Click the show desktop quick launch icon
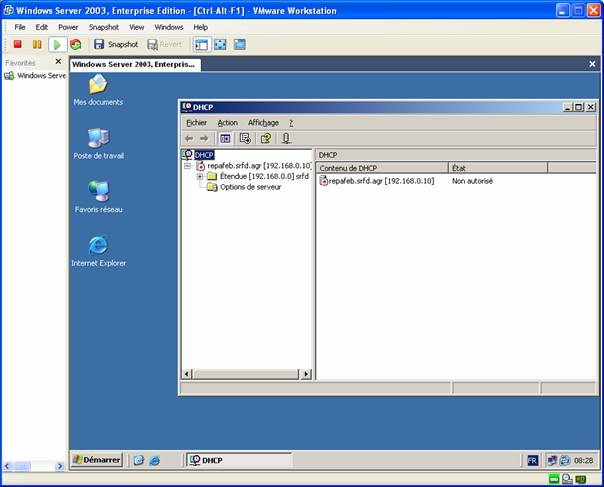 (x=139, y=460)
